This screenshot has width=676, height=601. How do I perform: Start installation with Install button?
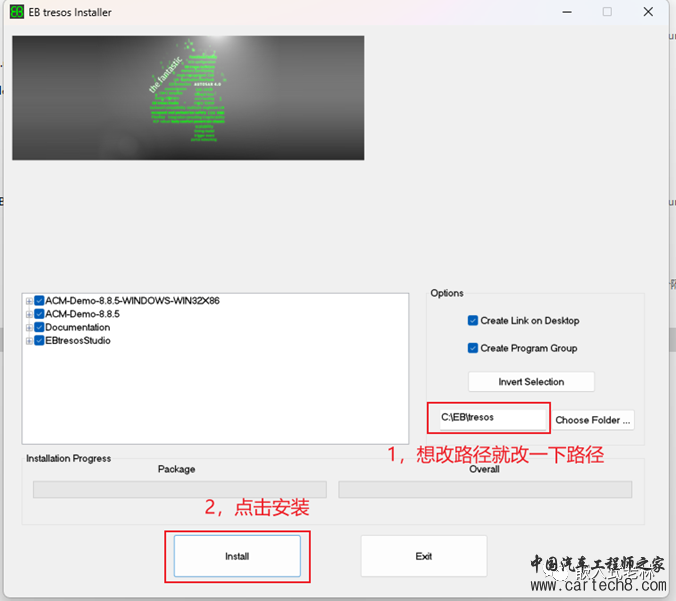click(237, 556)
